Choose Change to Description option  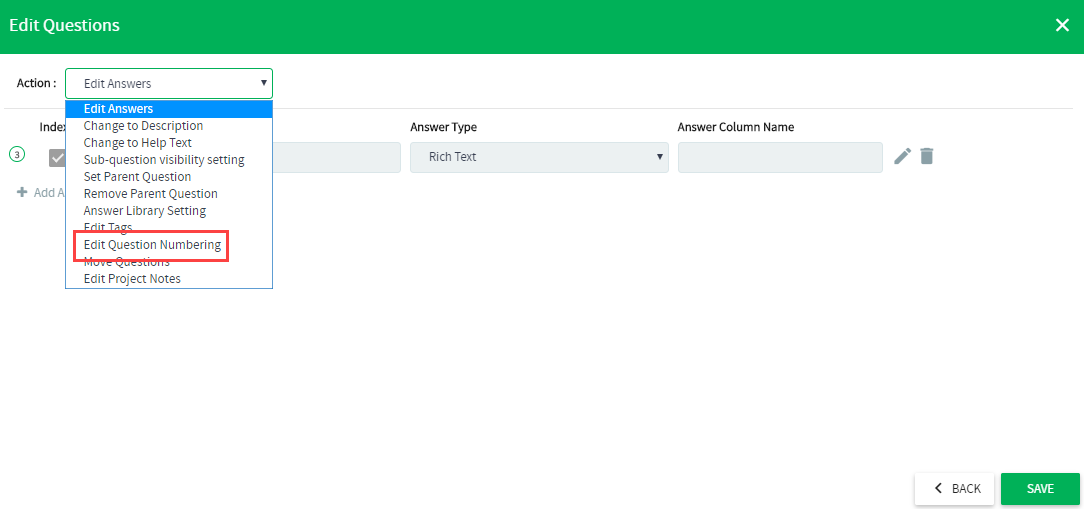[x=169, y=126]
